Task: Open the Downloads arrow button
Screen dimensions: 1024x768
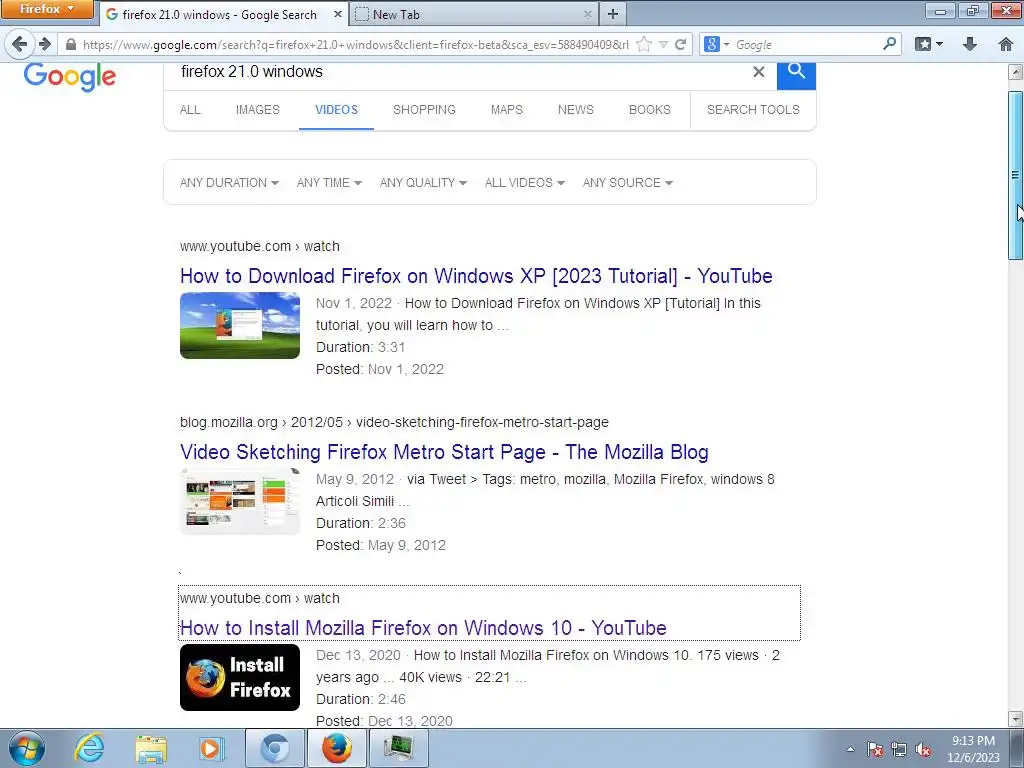Action: pyautogui.click(x=970, y=44)
